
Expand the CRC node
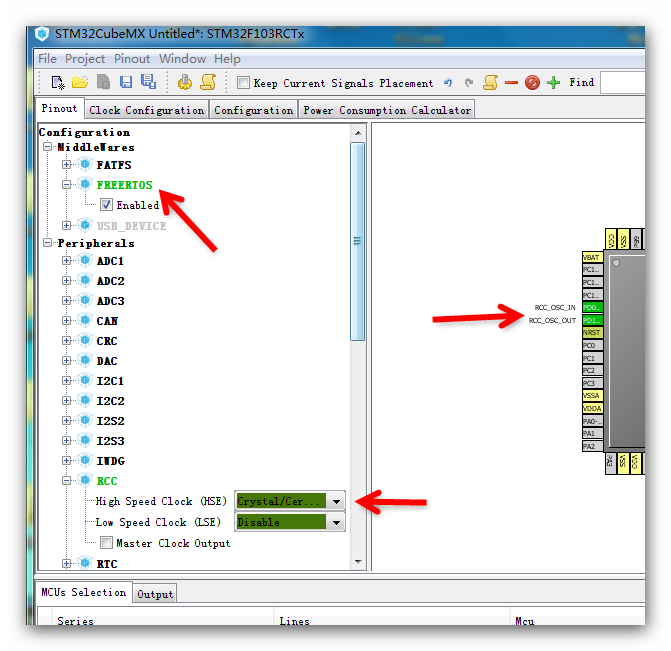pos(66,340)
